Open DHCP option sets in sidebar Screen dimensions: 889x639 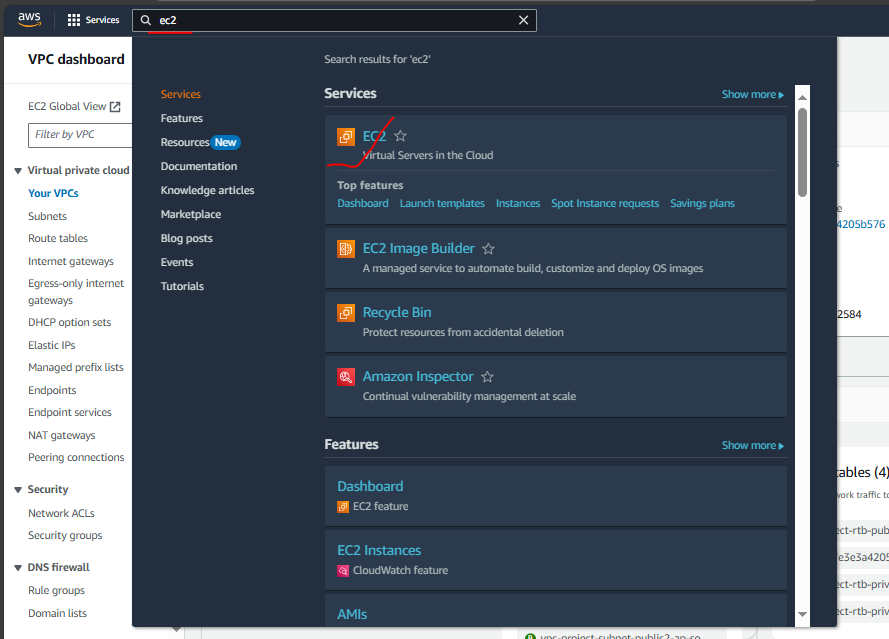click(70, 323)
